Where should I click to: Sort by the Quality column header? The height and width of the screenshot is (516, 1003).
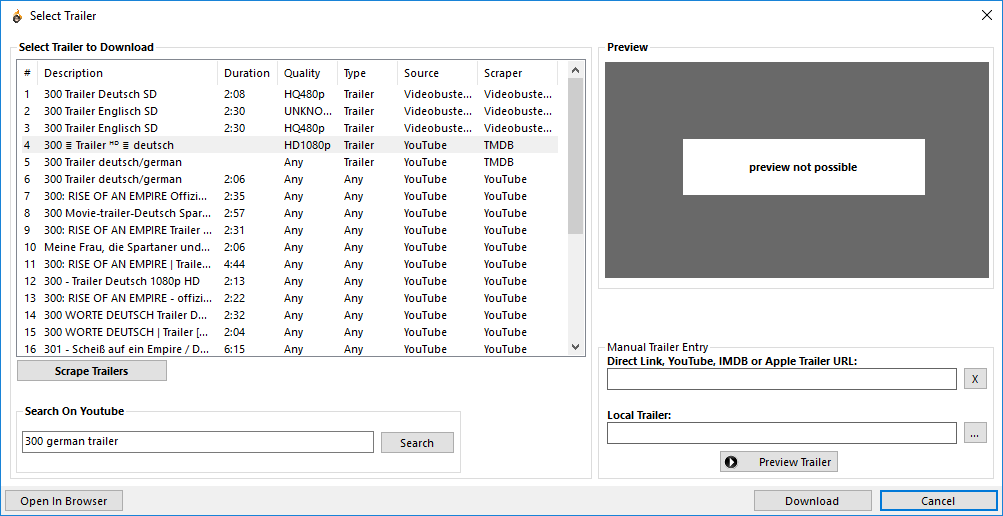point(308,73)
